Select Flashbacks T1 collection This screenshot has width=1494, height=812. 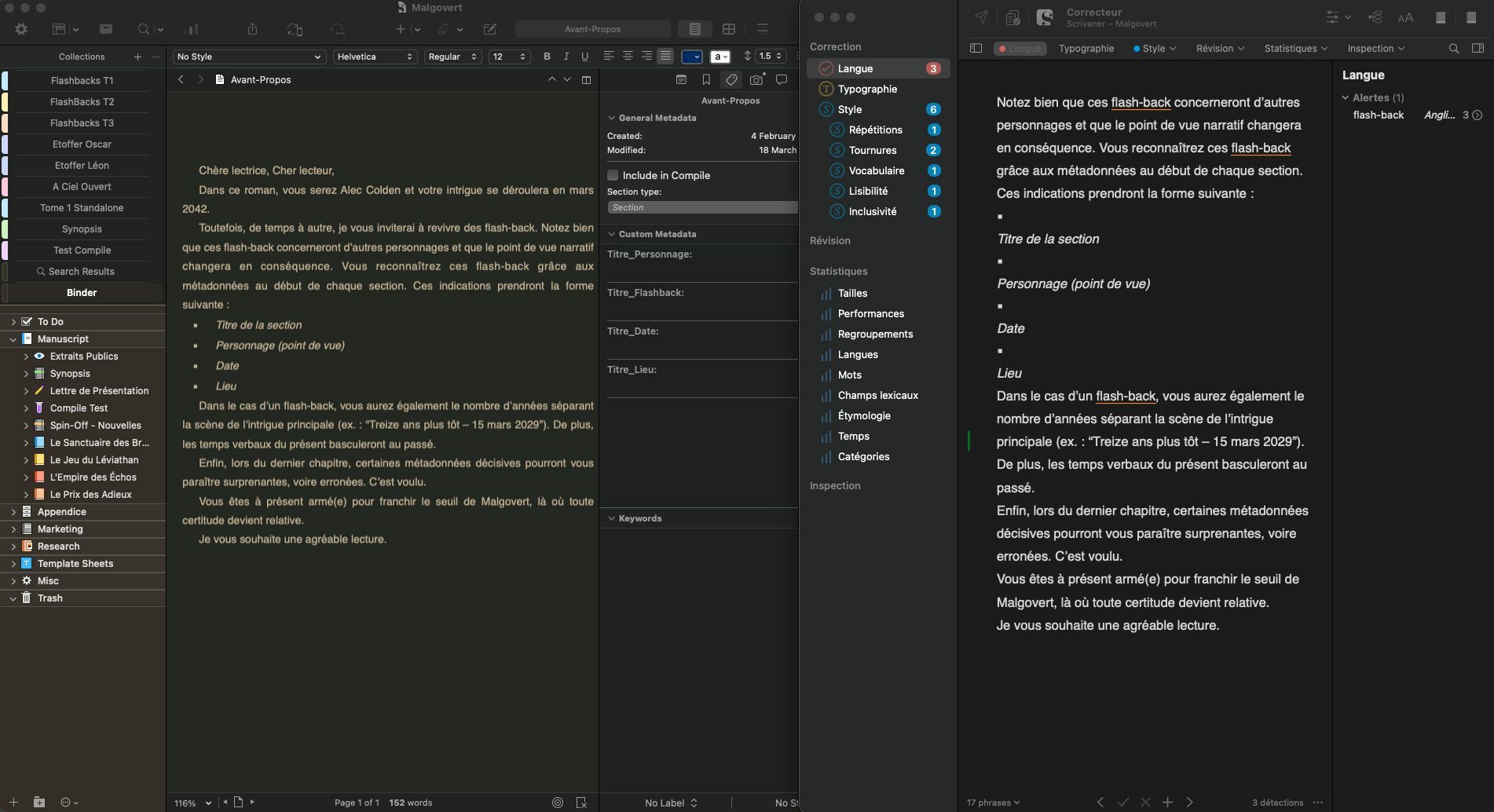point(82,80)
